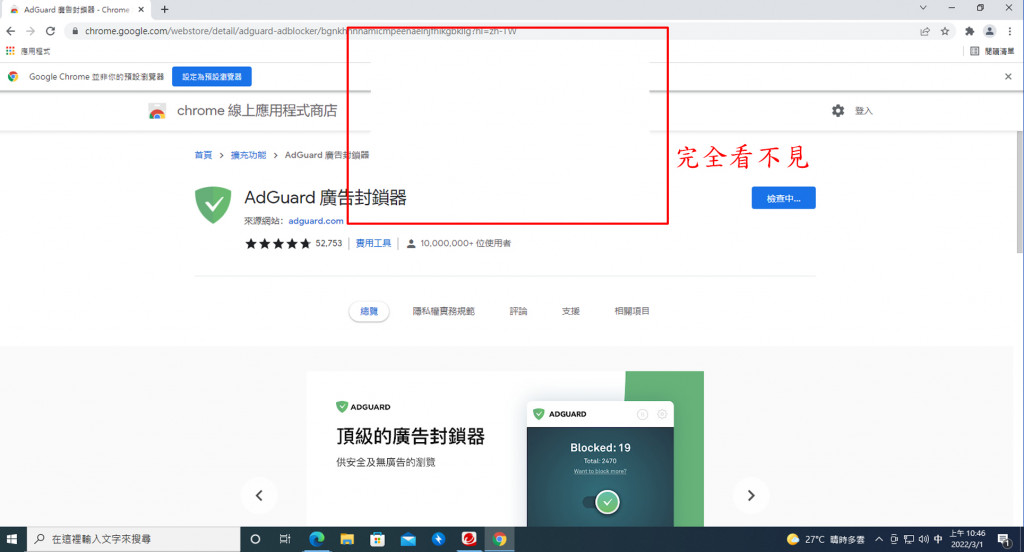The width and height of the screenshot is (1024, 552).
Task: Click the address bar URL
Action: 300,31
